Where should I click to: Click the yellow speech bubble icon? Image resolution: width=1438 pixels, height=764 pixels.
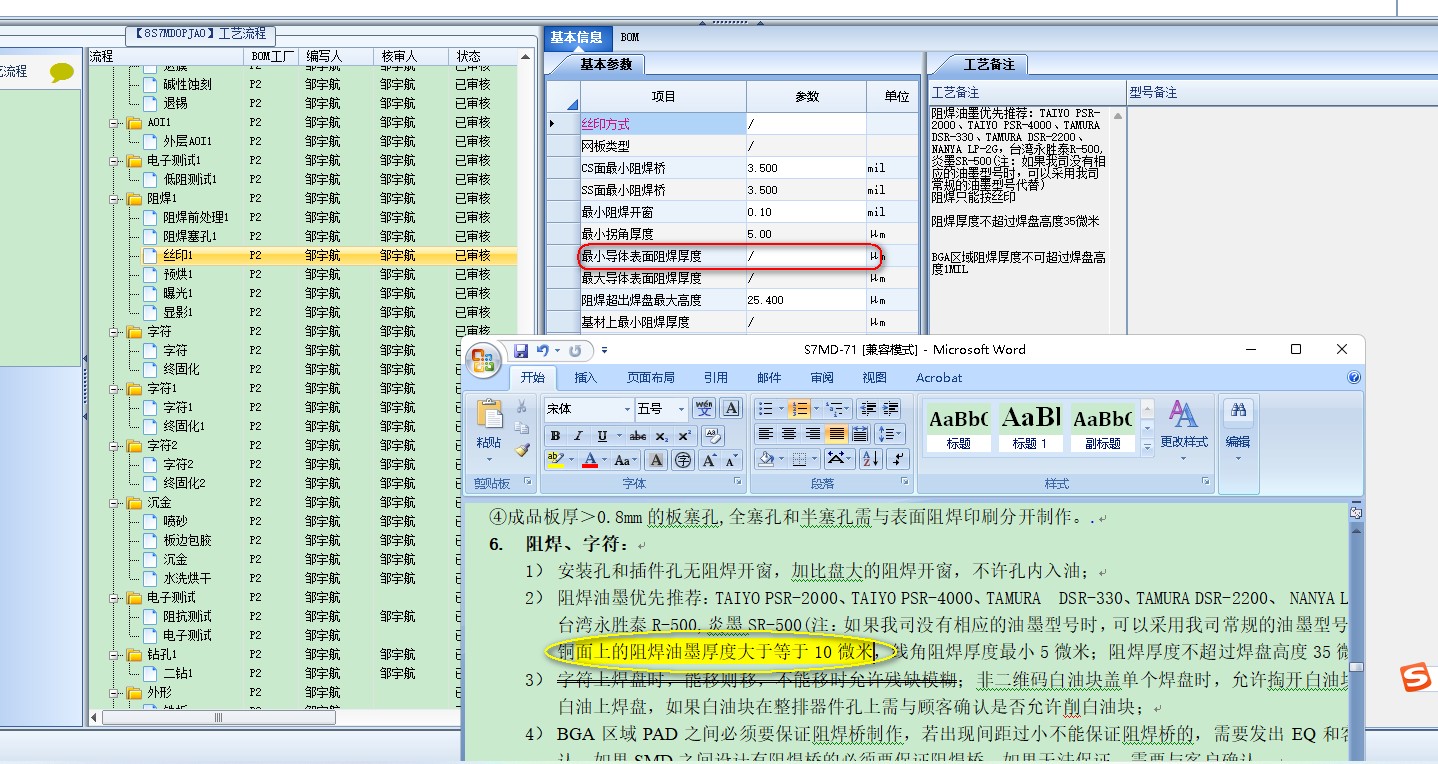(x=62, y=72)
